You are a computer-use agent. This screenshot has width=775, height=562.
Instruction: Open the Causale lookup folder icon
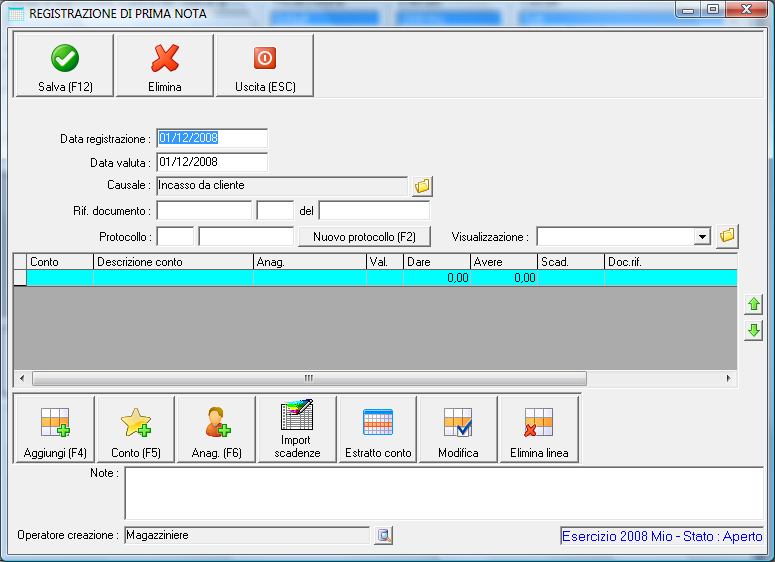click(423, 186)
